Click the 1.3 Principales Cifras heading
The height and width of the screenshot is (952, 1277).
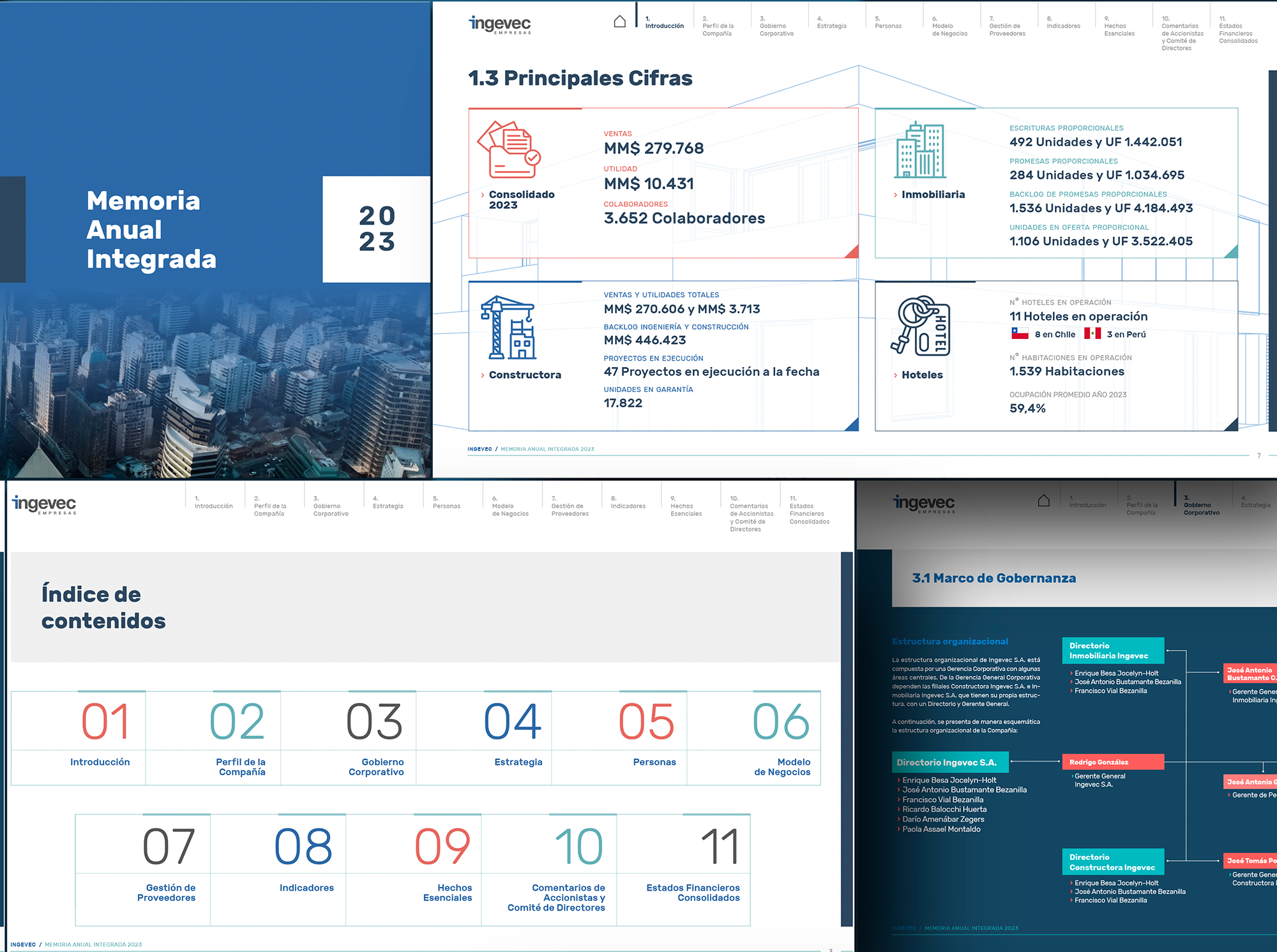[x=580, y=78]
